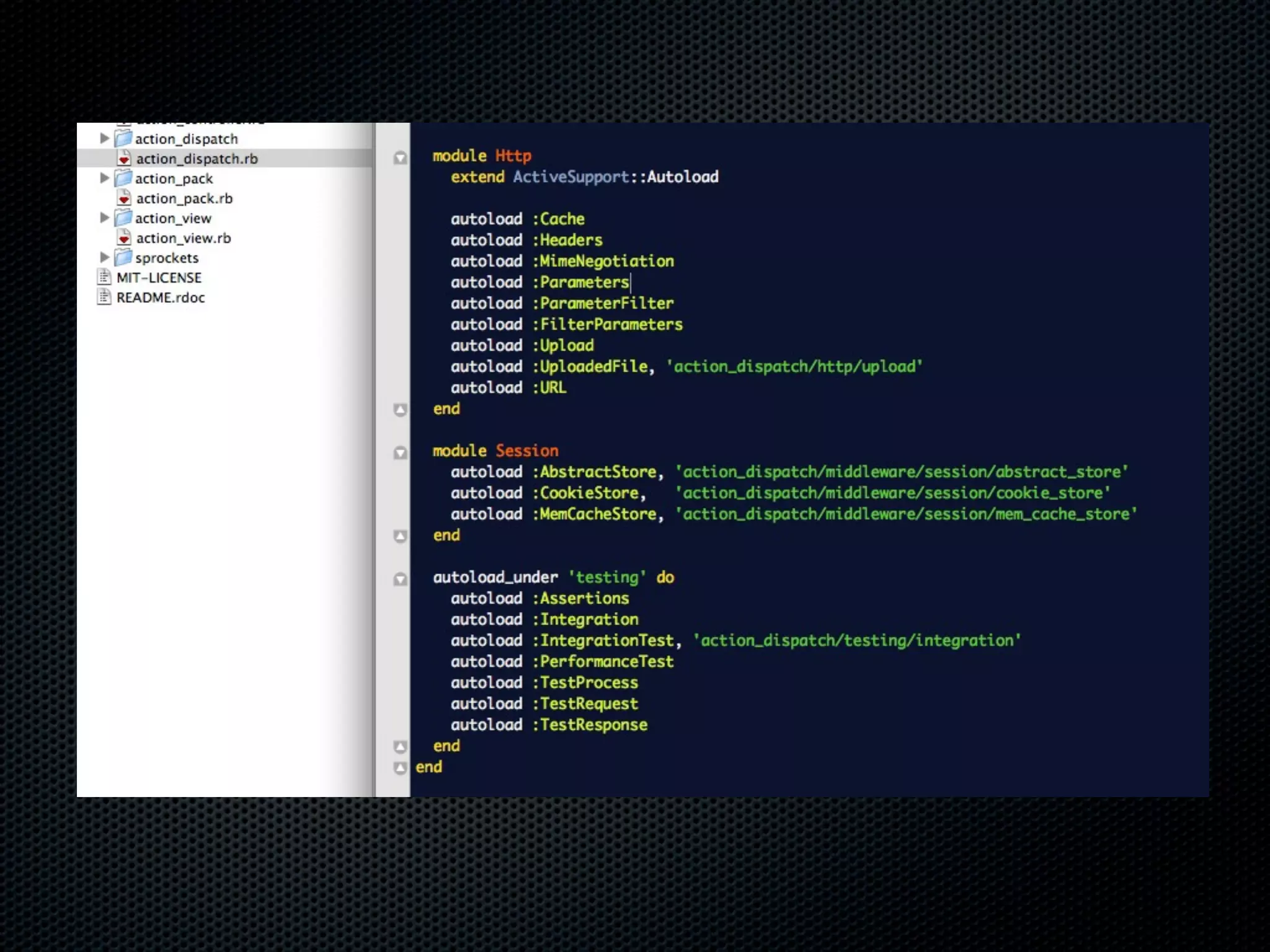
Task: Expand the action_pack folder triangle
Action: coord(104,178)
